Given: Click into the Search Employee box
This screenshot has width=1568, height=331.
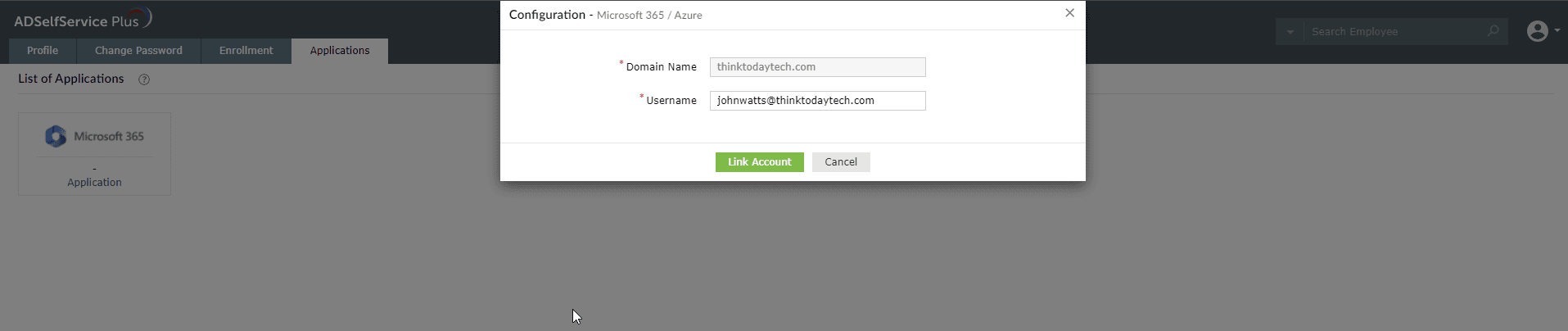Looking at the screenshot, I should (x=1392, y=32).
